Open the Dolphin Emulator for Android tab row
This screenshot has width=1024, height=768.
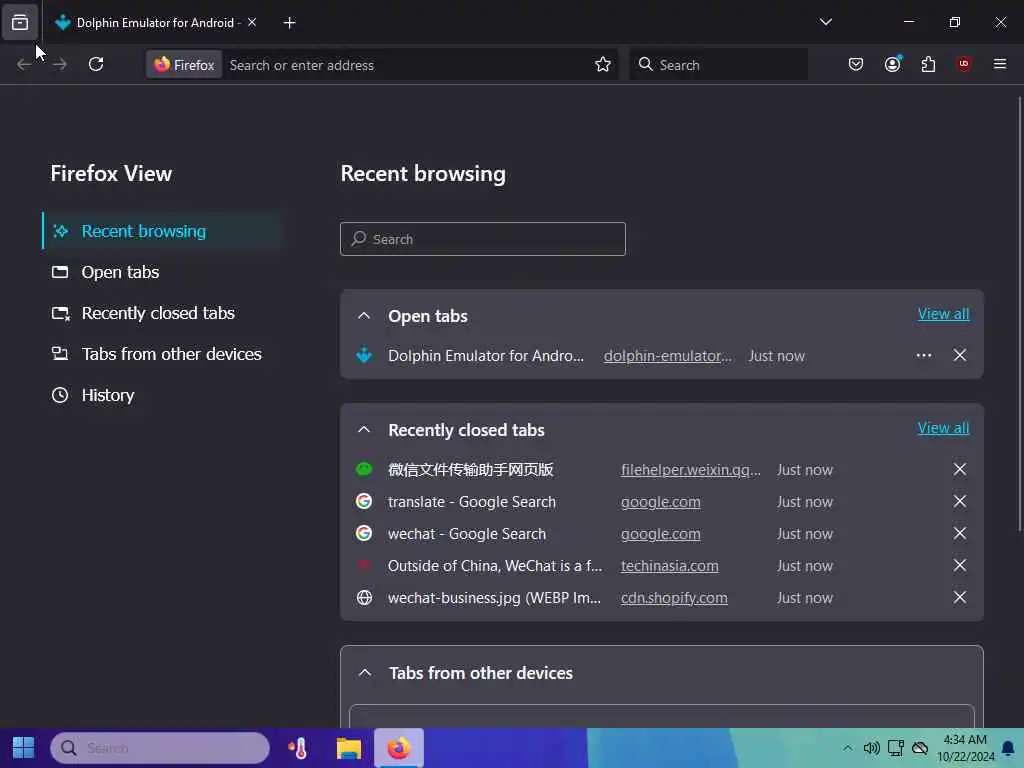tap(485, 356)
